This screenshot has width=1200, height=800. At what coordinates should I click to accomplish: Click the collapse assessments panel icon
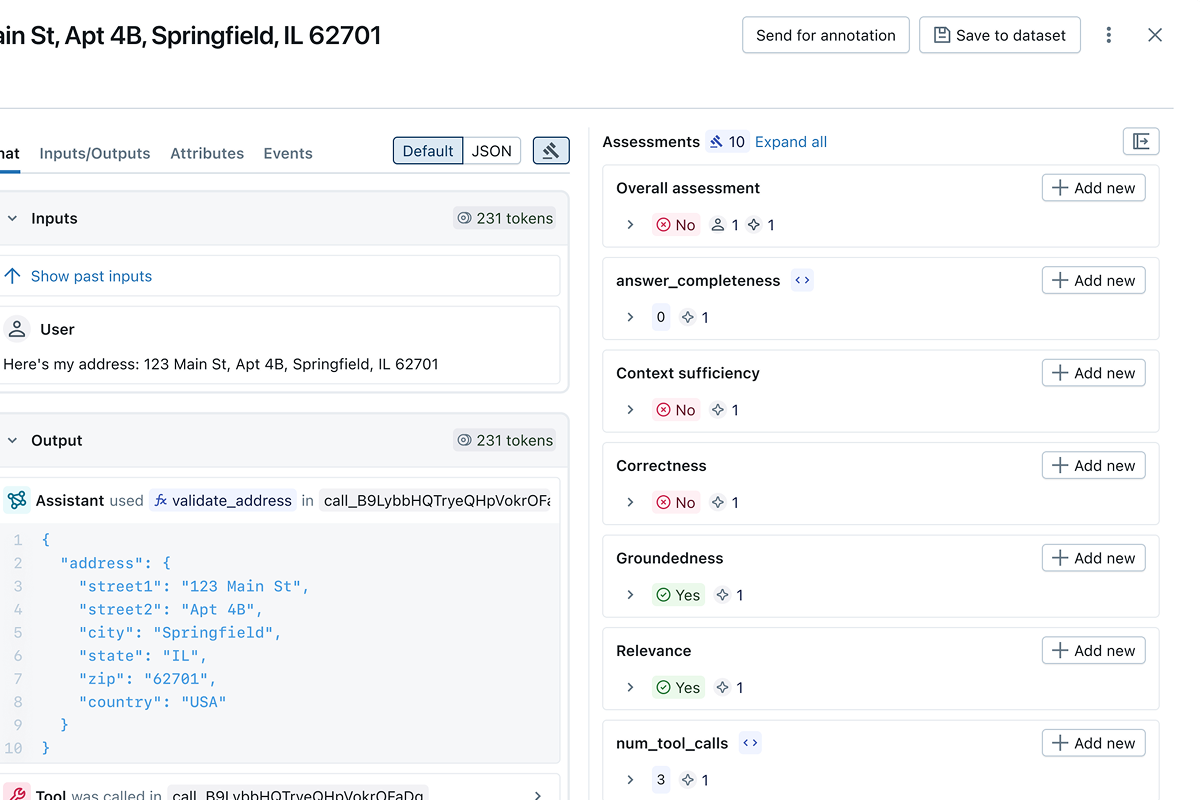pyautogui.click(x=1141, y=141)
